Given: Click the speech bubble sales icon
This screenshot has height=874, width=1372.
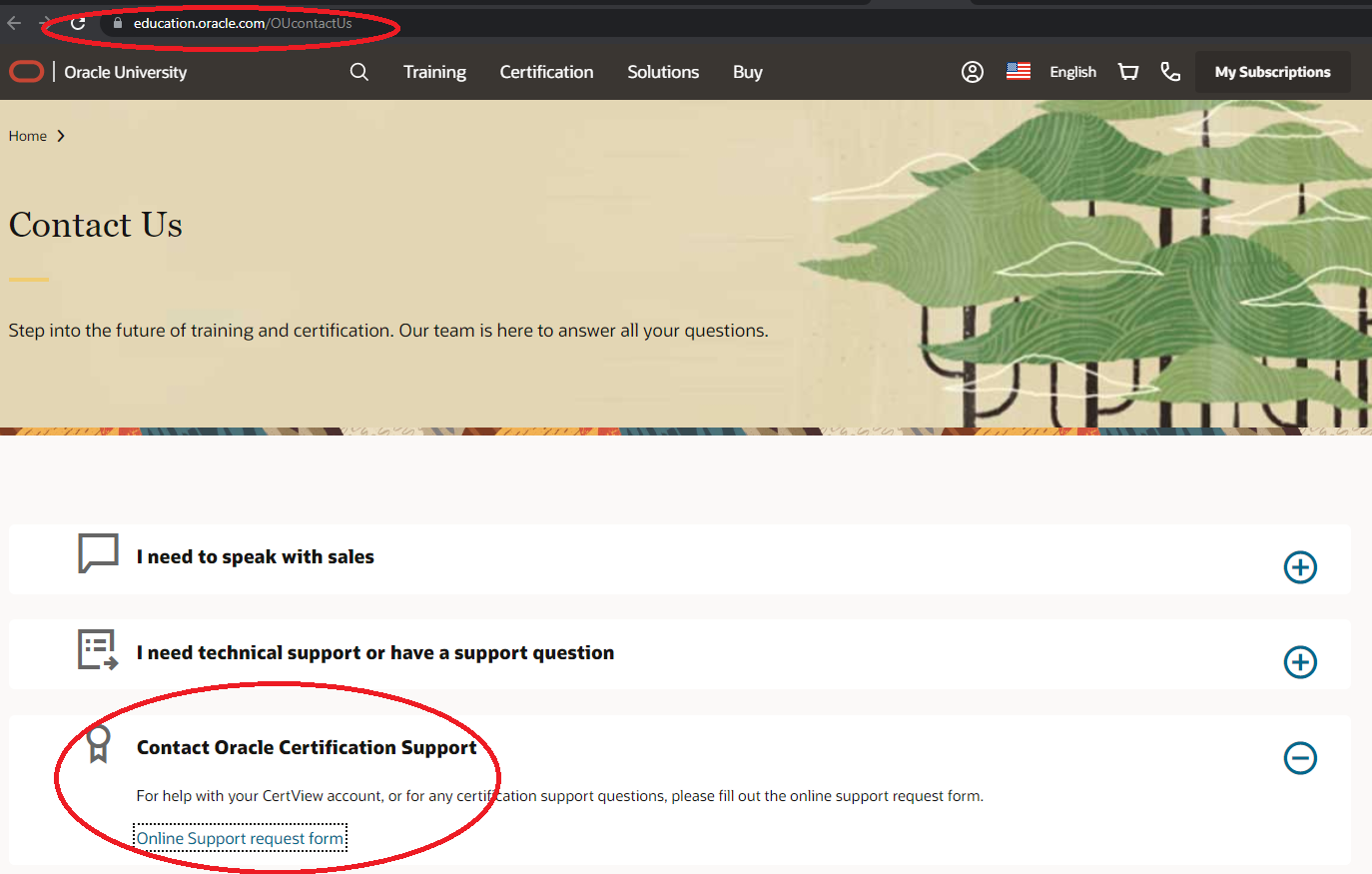Looking at the screenshot, I should 98,553.
